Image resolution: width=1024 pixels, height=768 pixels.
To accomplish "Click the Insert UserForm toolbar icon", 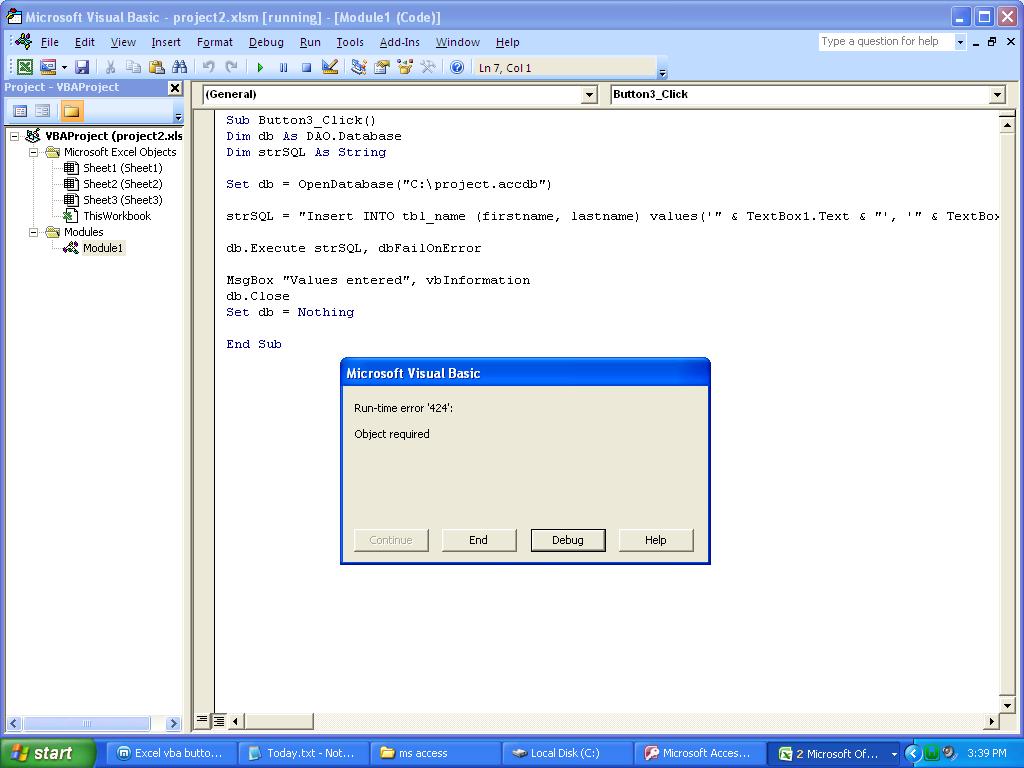I will [48, 67].
